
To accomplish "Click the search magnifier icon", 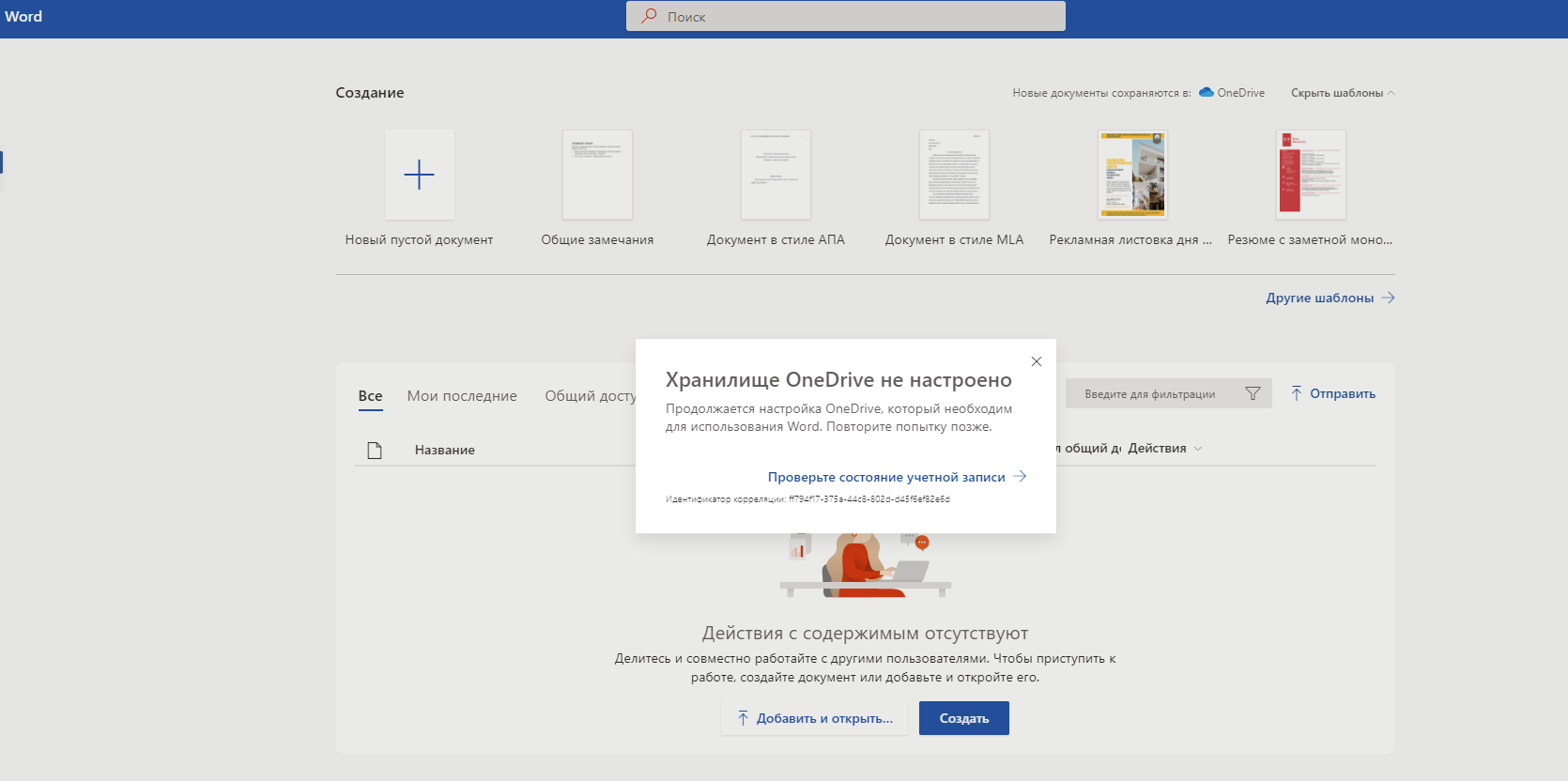I will tap(649, 16).
